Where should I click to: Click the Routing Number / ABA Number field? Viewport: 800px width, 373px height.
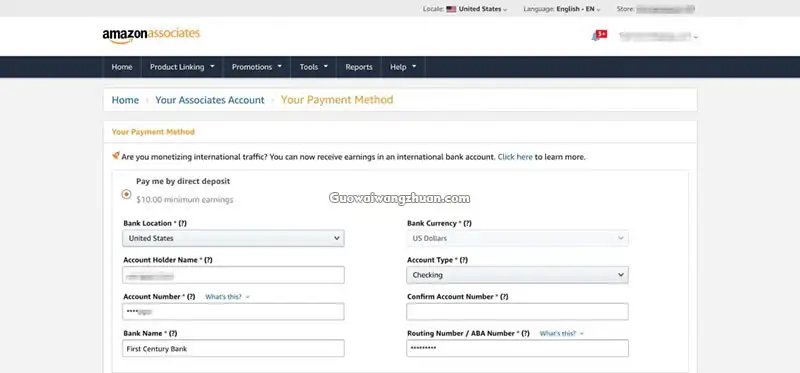click(x=517, y=349)
